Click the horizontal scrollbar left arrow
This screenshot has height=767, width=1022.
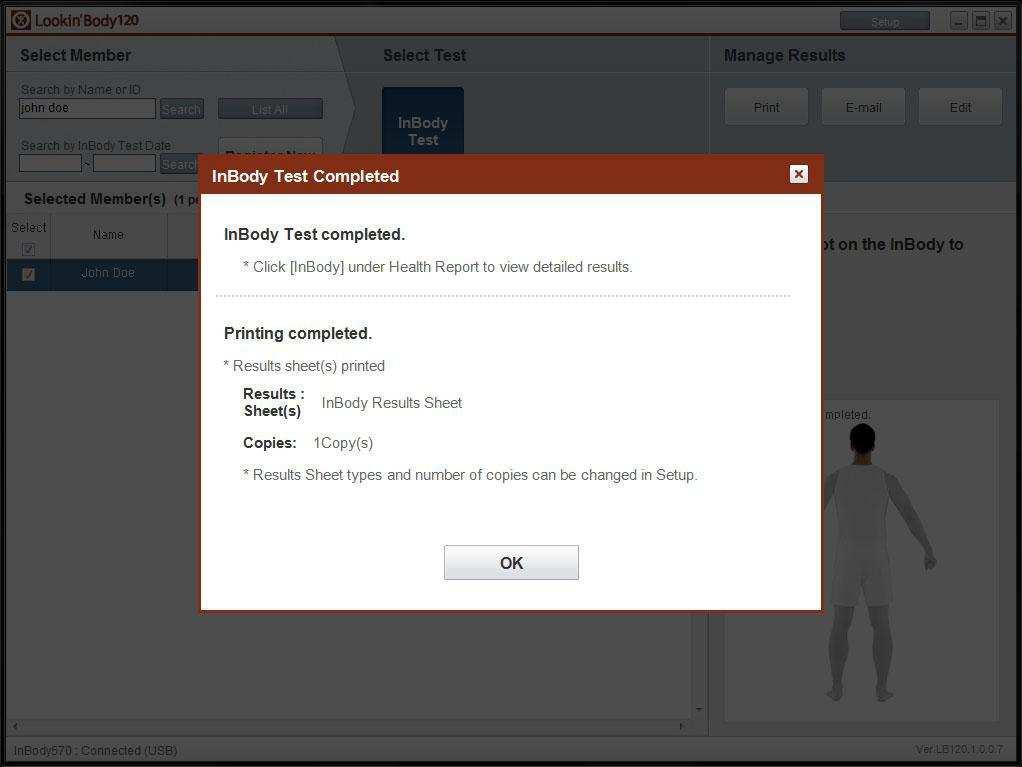click(x=15, y=726)
